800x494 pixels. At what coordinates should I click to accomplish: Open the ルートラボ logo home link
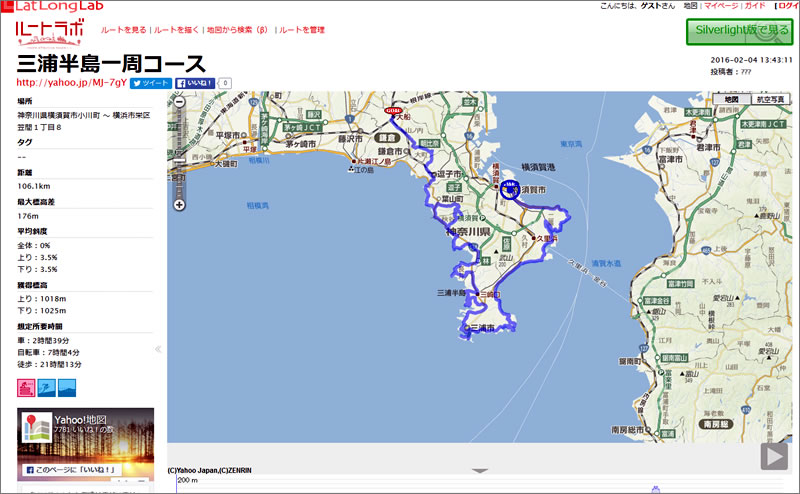click(49, 33)
